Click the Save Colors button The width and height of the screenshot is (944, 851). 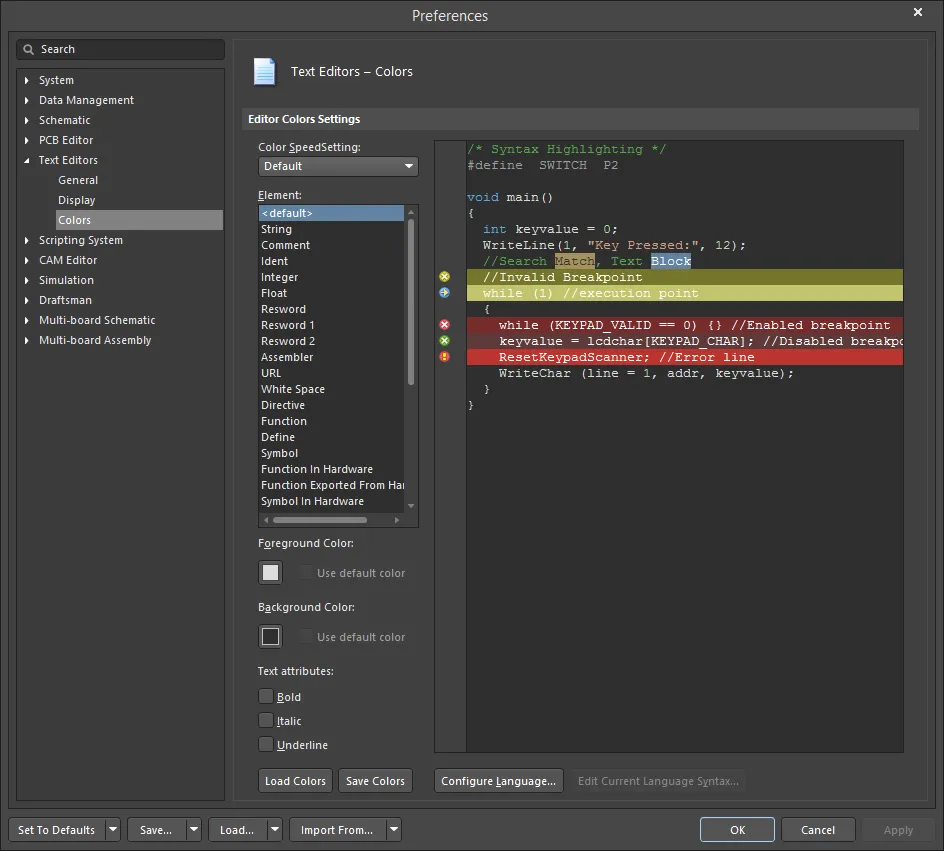375,781
